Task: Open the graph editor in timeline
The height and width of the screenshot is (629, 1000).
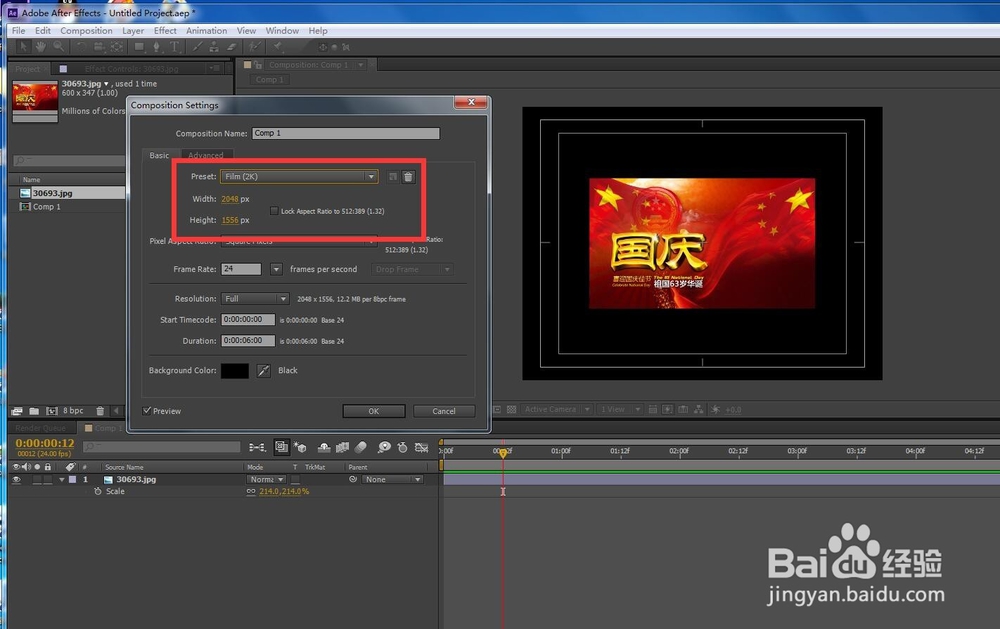Action: (x=422, y=448)
